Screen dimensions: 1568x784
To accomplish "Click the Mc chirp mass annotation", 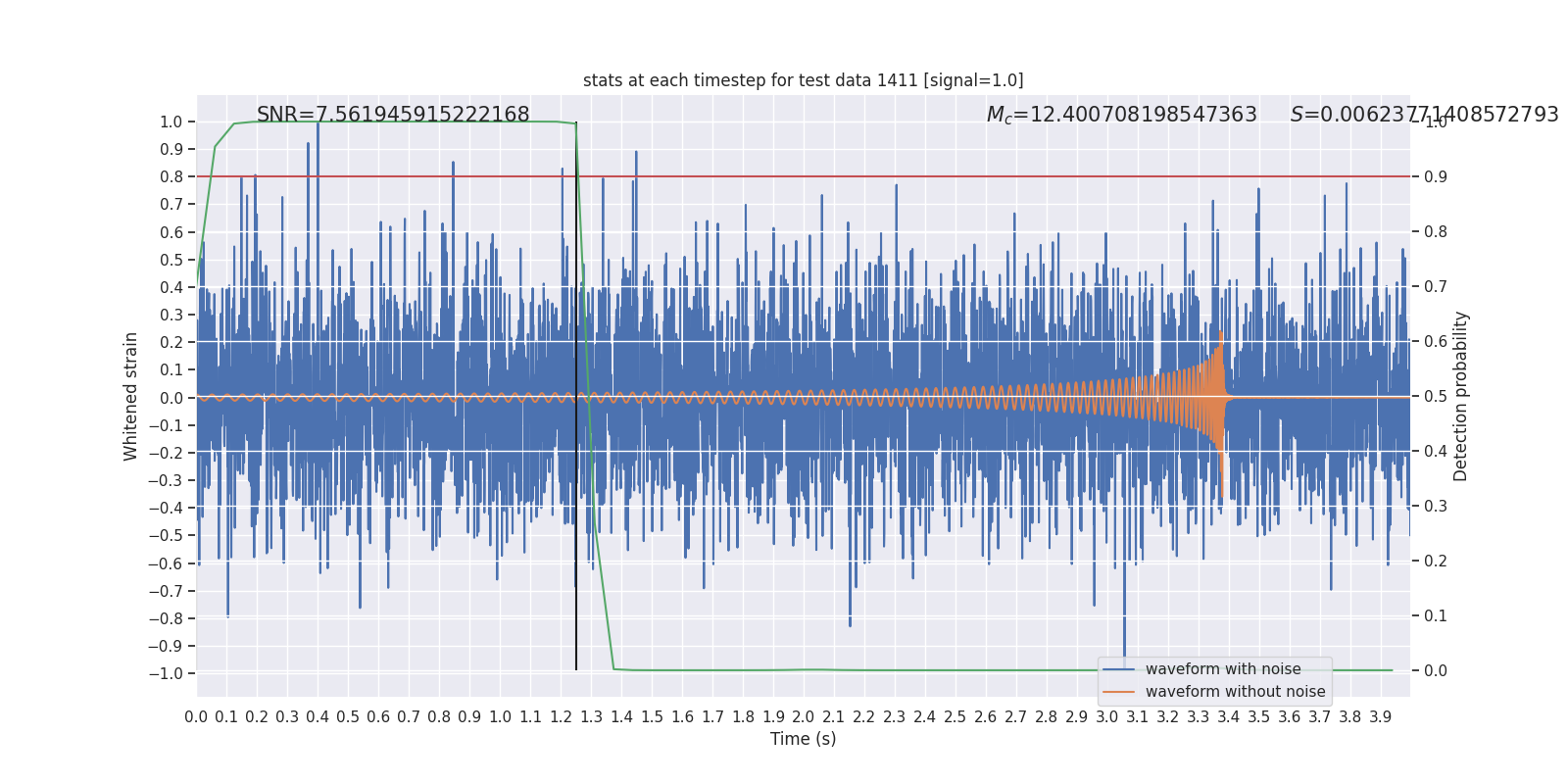I will pos(1121,115).
